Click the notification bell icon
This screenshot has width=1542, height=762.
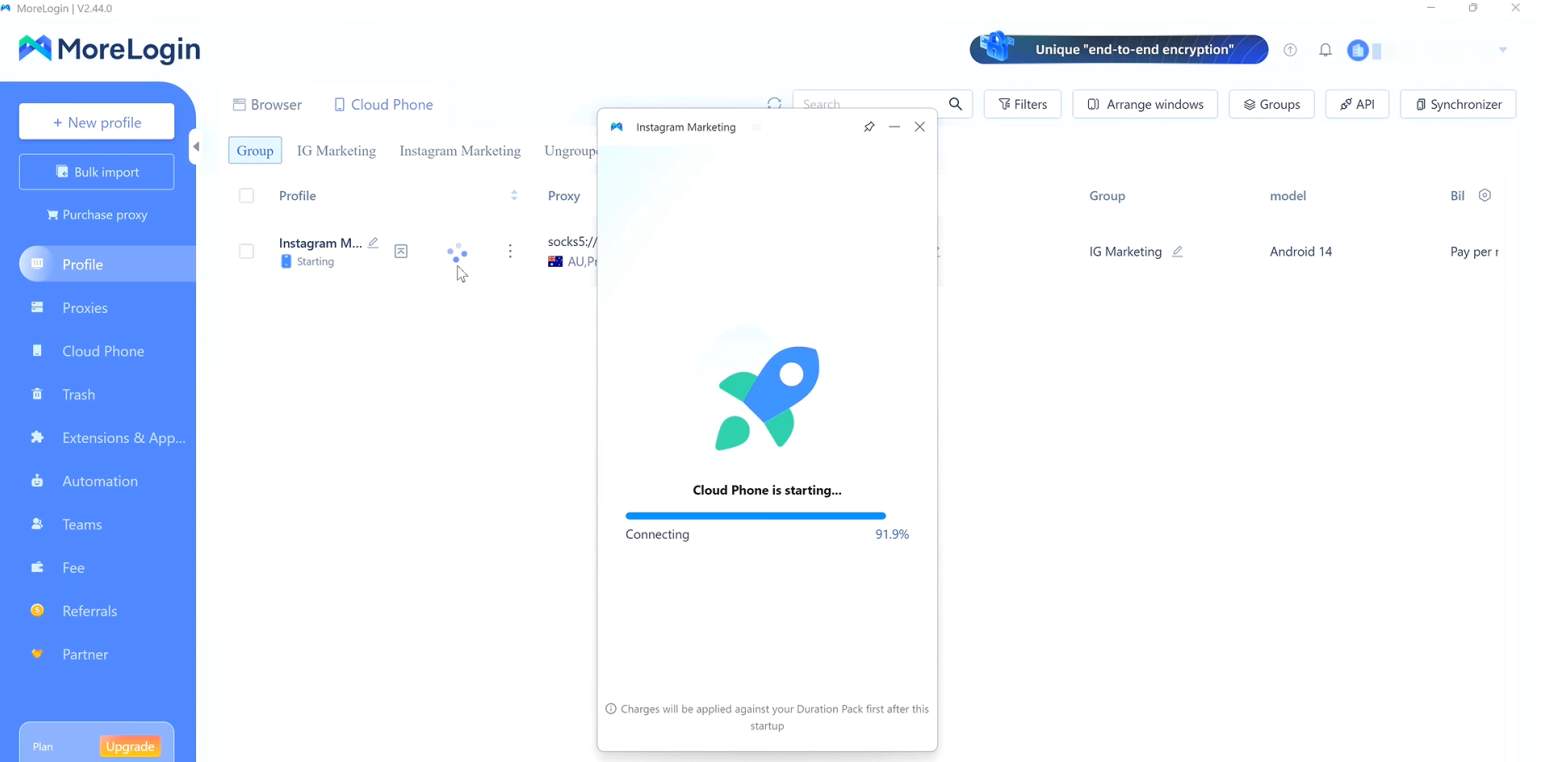[1325, 50]
